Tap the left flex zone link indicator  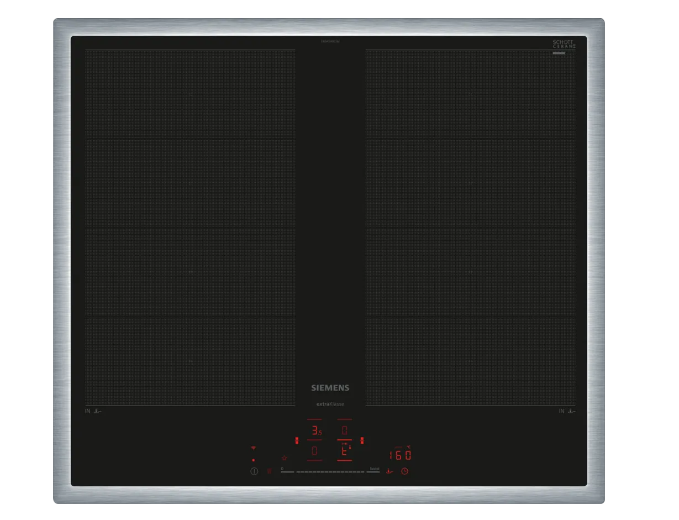coord(296,440)
